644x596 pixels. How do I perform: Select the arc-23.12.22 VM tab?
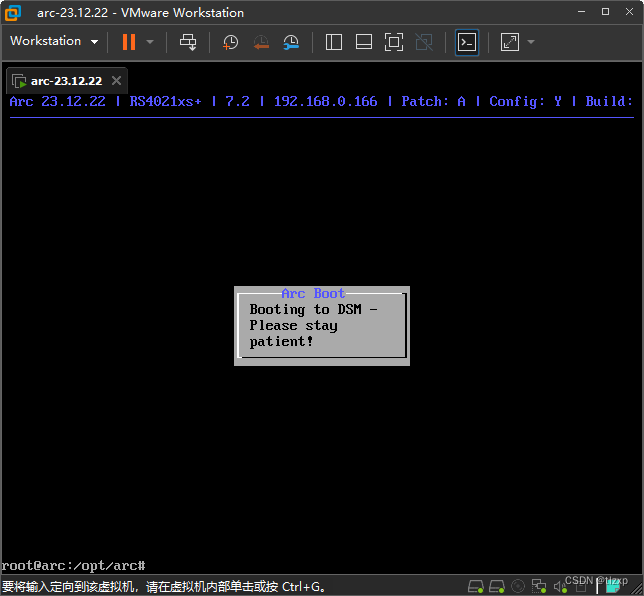coord(67,81)
